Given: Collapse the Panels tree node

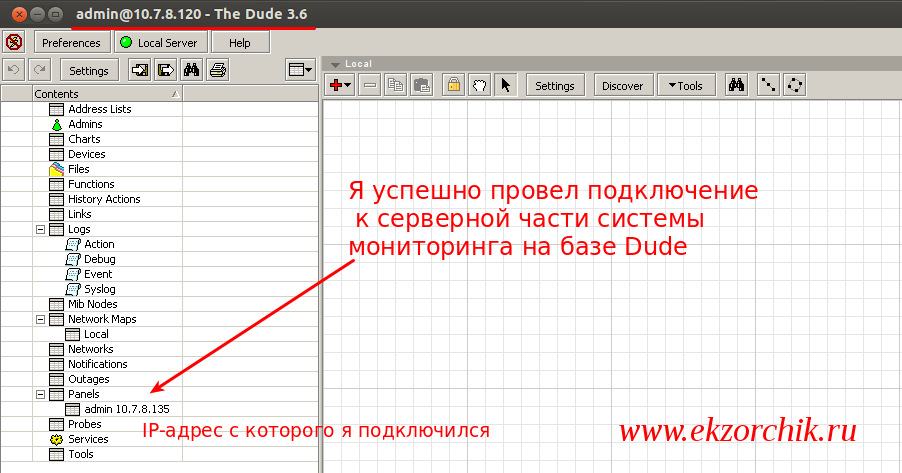Looking at the screenshot, I should click(40, 394).
